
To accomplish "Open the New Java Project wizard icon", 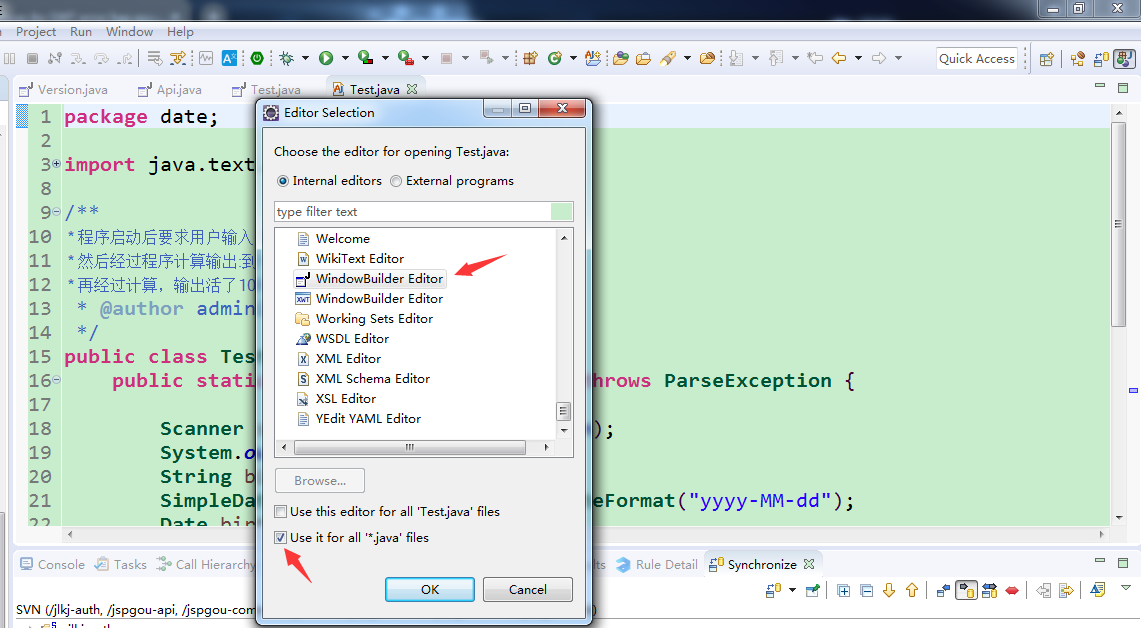I will pyautogui.click(x=530, y=58).
